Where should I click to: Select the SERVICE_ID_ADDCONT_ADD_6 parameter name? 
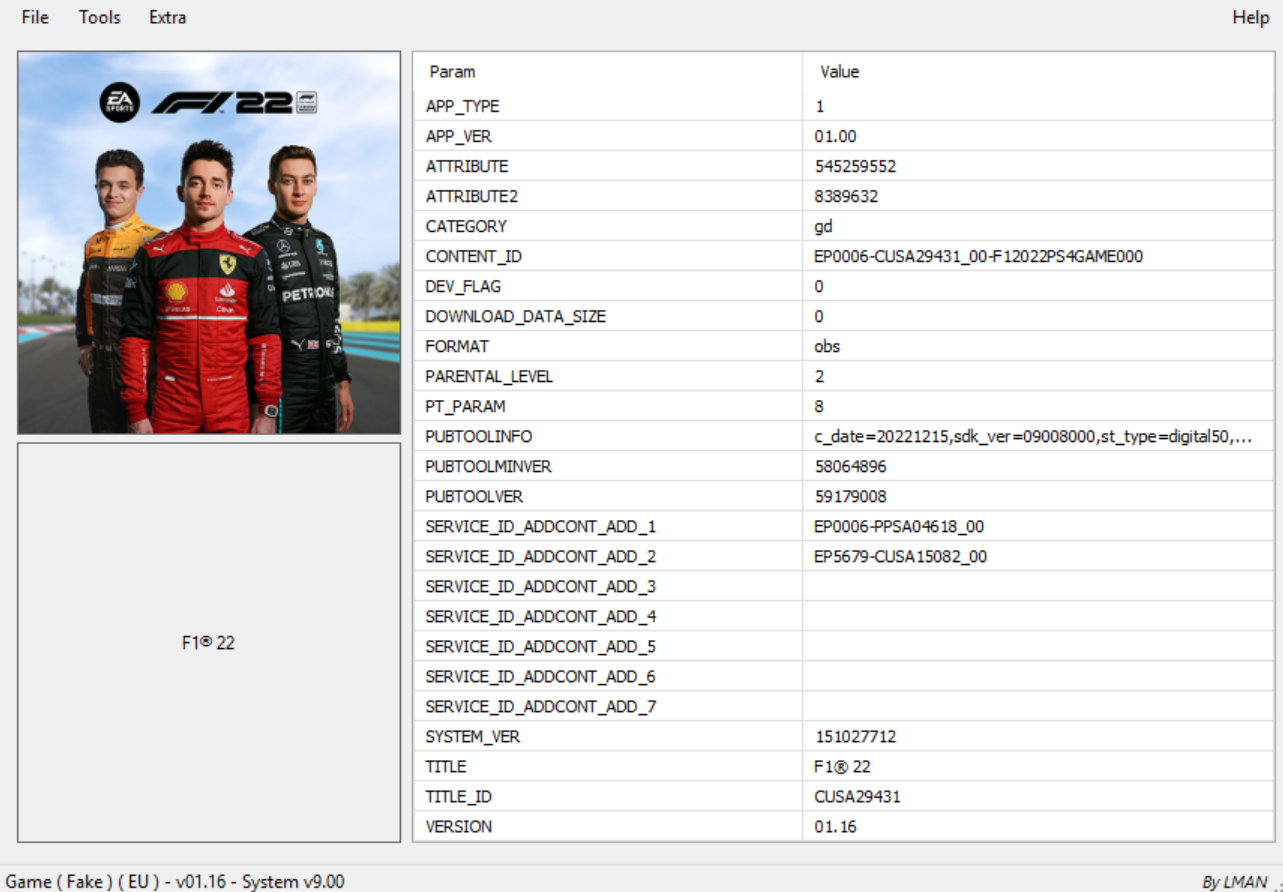pos(541,676)
